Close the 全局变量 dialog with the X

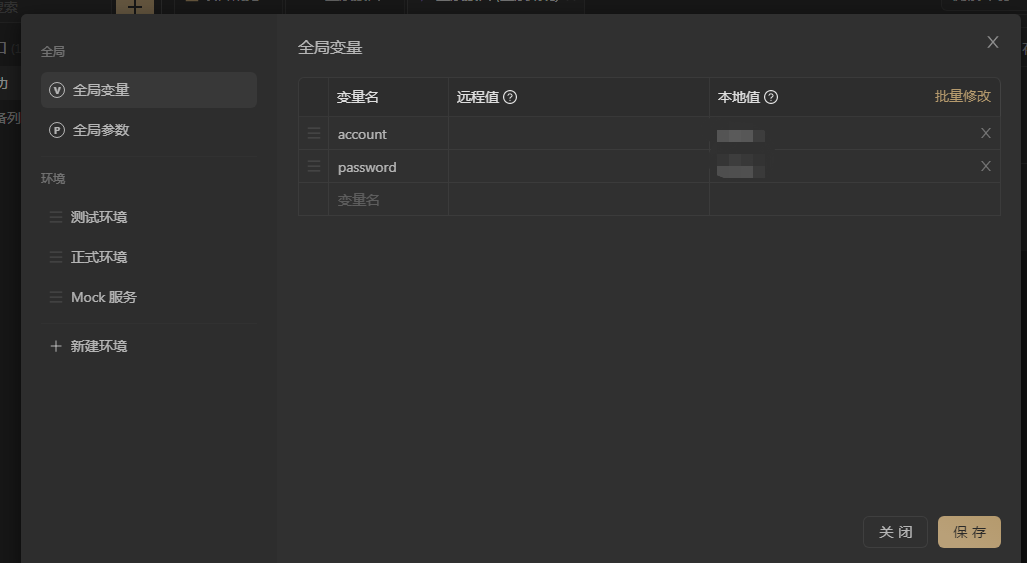coord(993,42)
